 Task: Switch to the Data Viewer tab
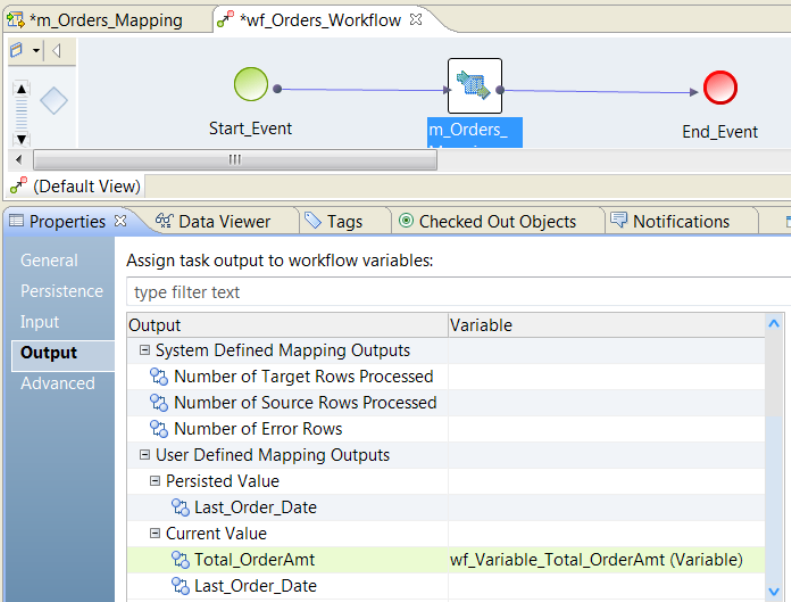click(x=213, y=221)
